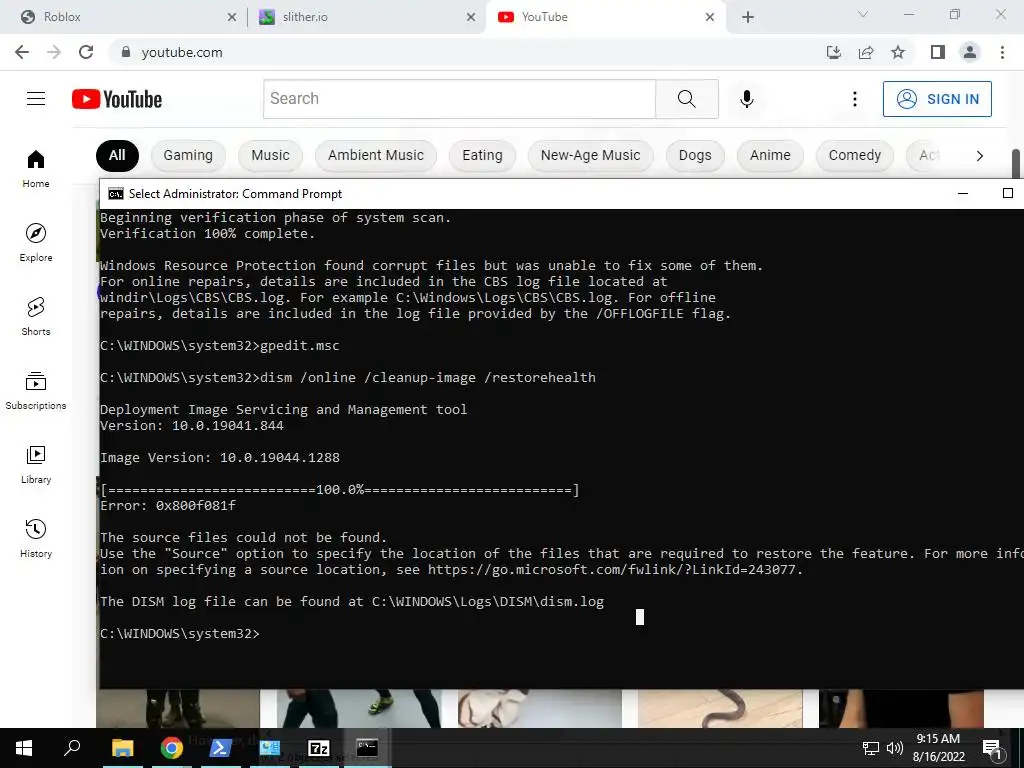This screenshot has width=1024, height=768.
Task: Minimize the Command Prompt window
Action: 963,193
